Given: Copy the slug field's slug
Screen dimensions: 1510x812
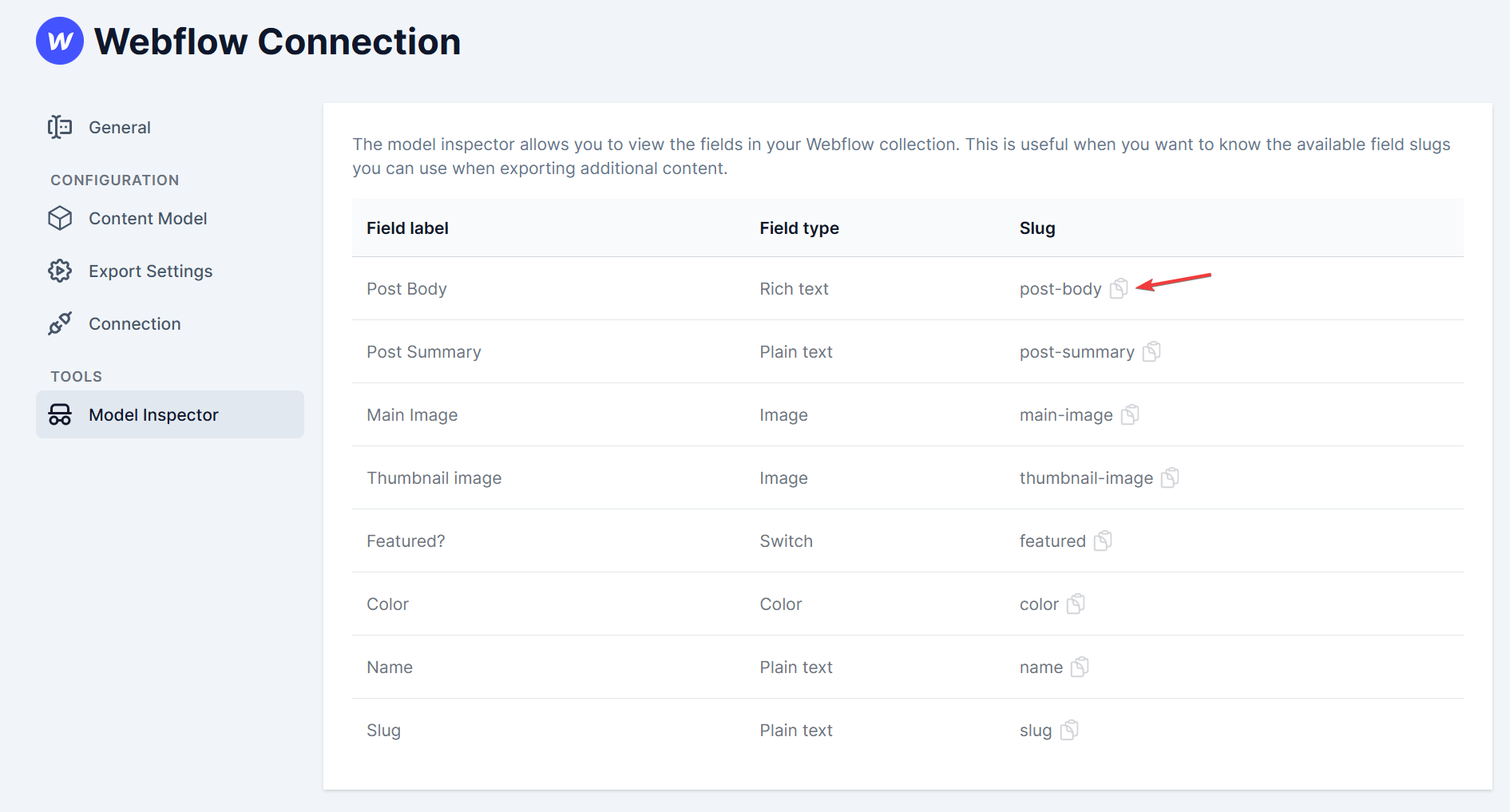Looking at the screenshot, I should pos(1069,730).
